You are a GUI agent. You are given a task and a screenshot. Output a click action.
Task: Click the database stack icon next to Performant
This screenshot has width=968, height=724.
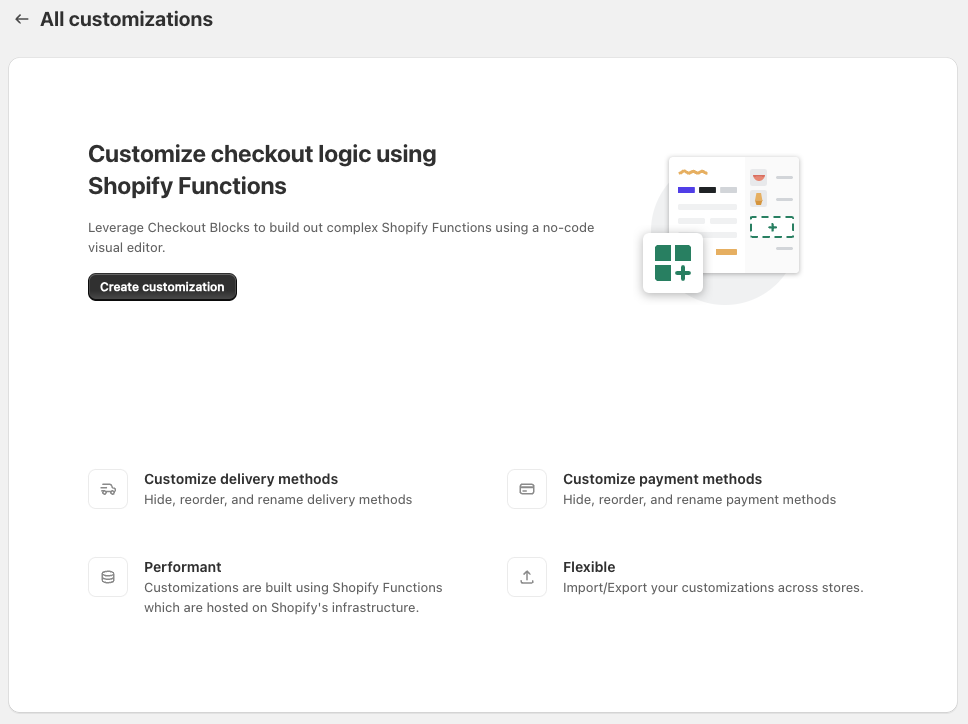108,577
